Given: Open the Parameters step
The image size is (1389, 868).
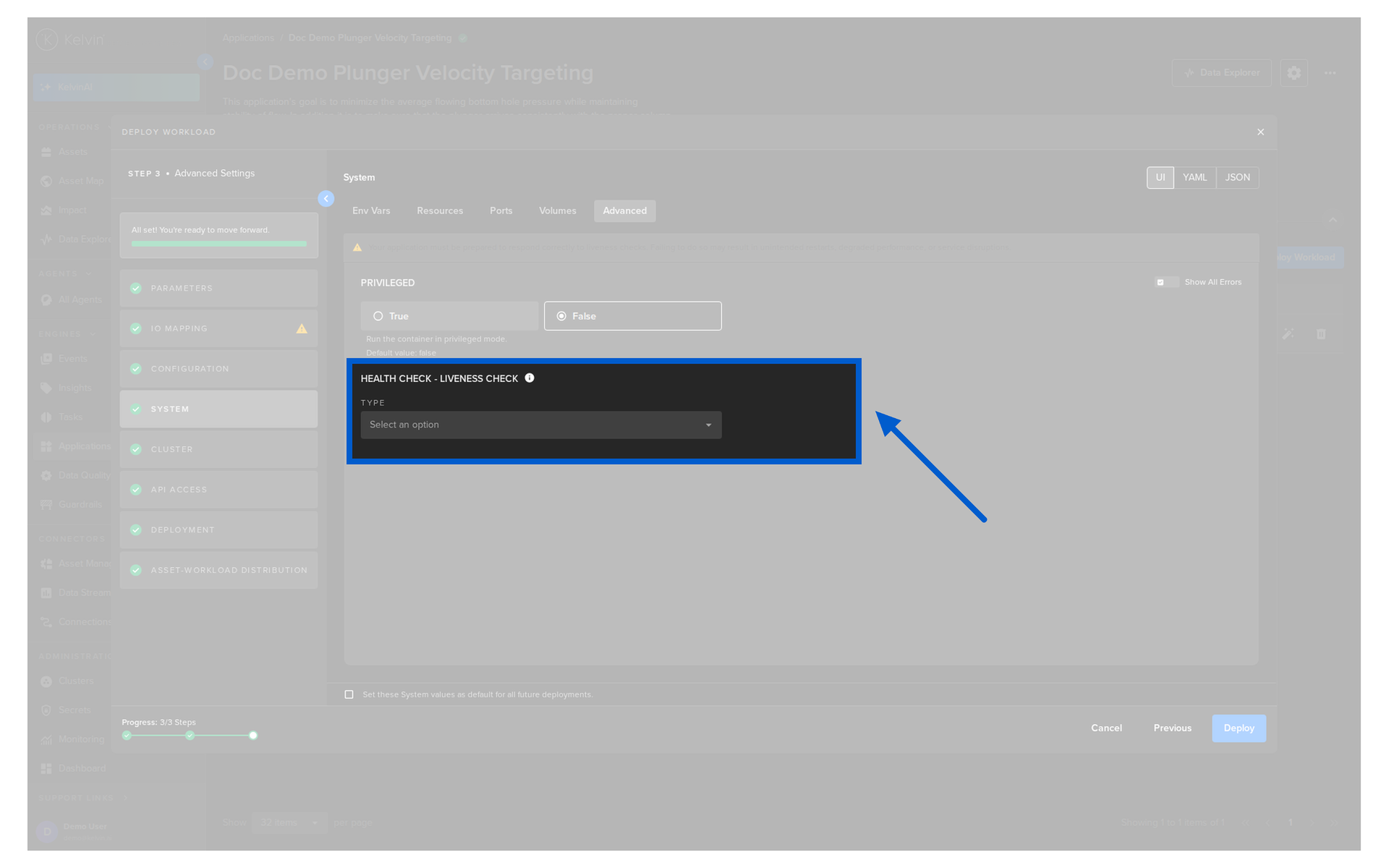Looking at the screenshot, I should (x=218, y=288).
